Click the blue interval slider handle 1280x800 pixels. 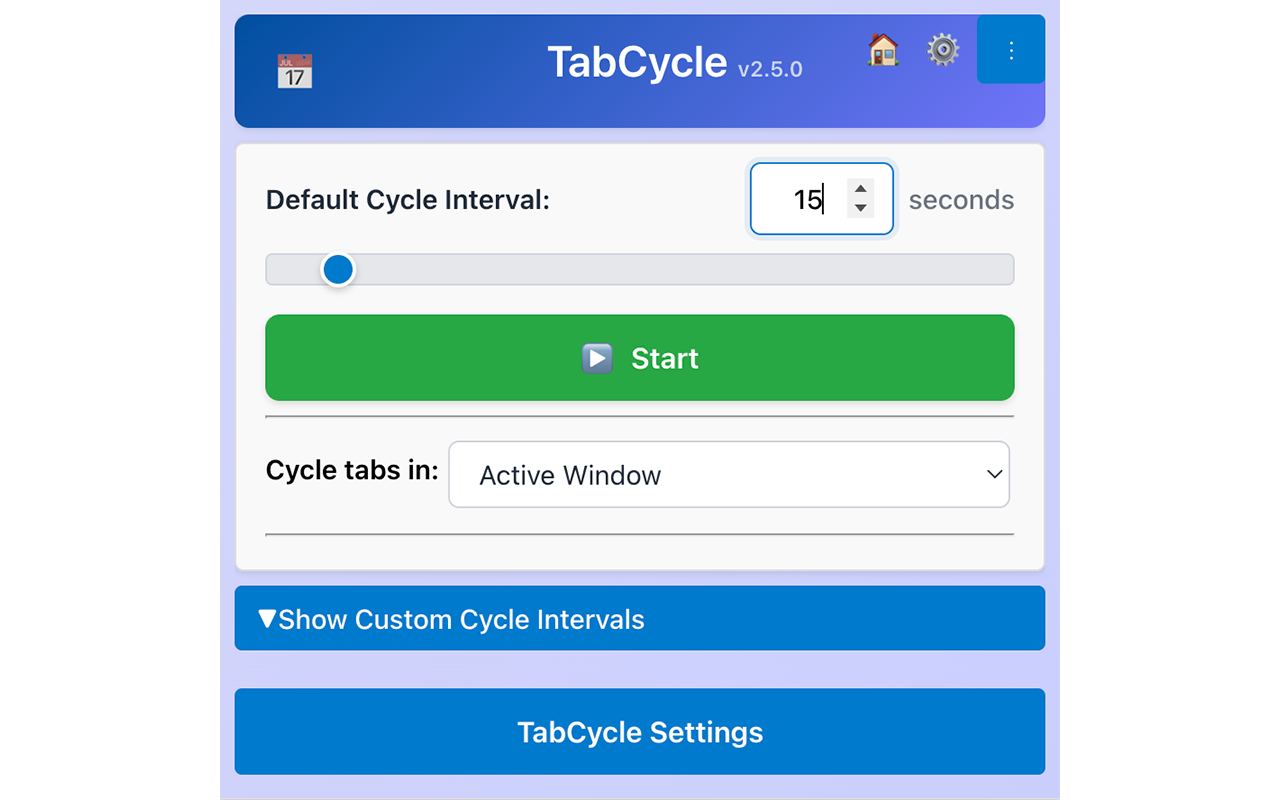[x=338, y=269]
